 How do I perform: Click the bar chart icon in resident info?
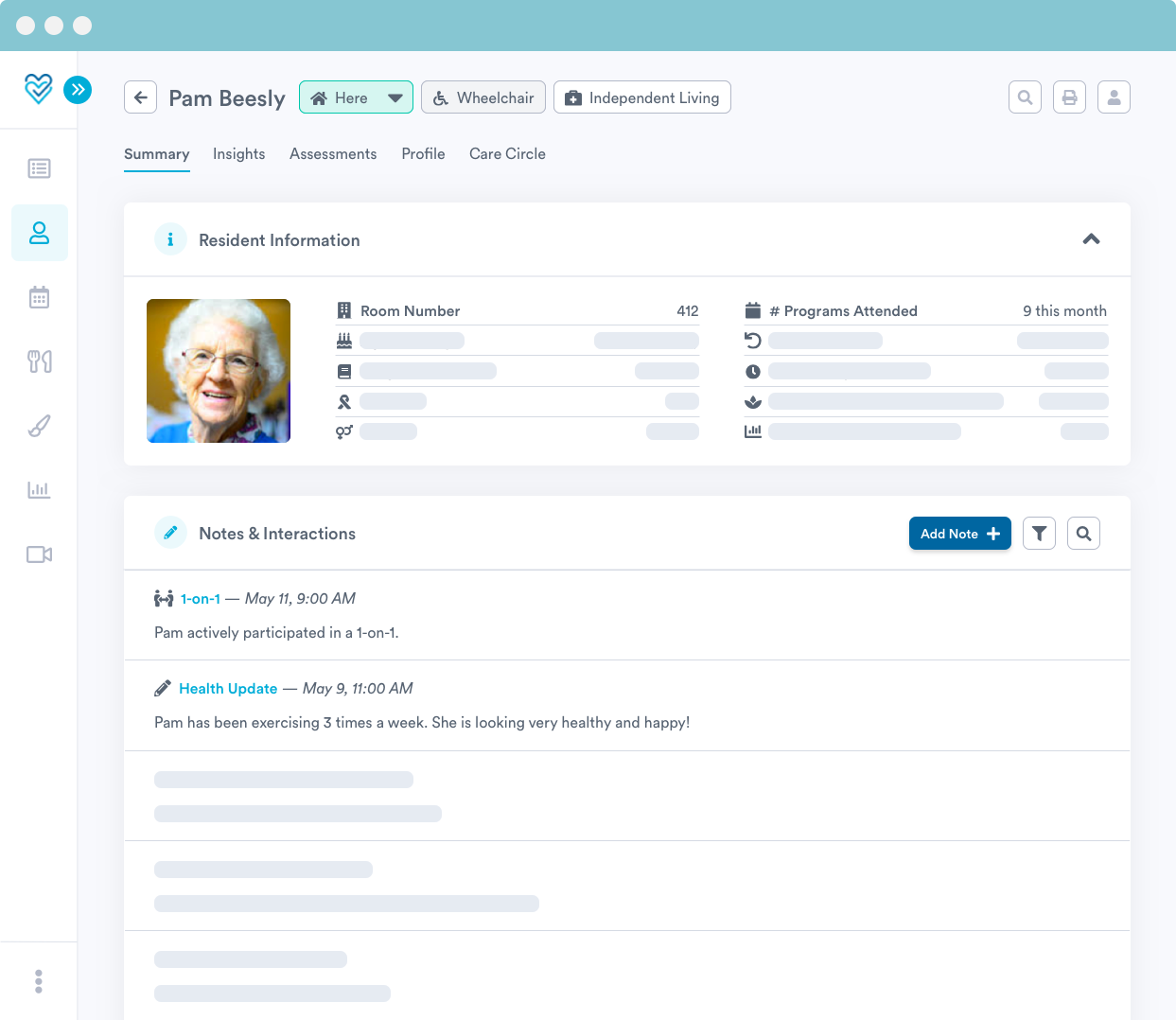753,431
